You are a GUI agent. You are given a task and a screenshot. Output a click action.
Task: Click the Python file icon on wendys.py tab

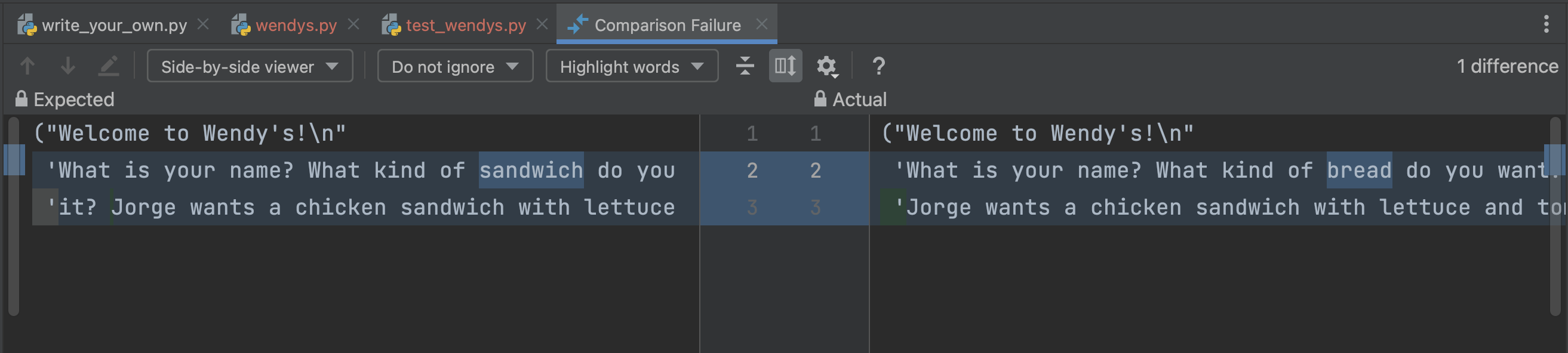tap(241, 25)
